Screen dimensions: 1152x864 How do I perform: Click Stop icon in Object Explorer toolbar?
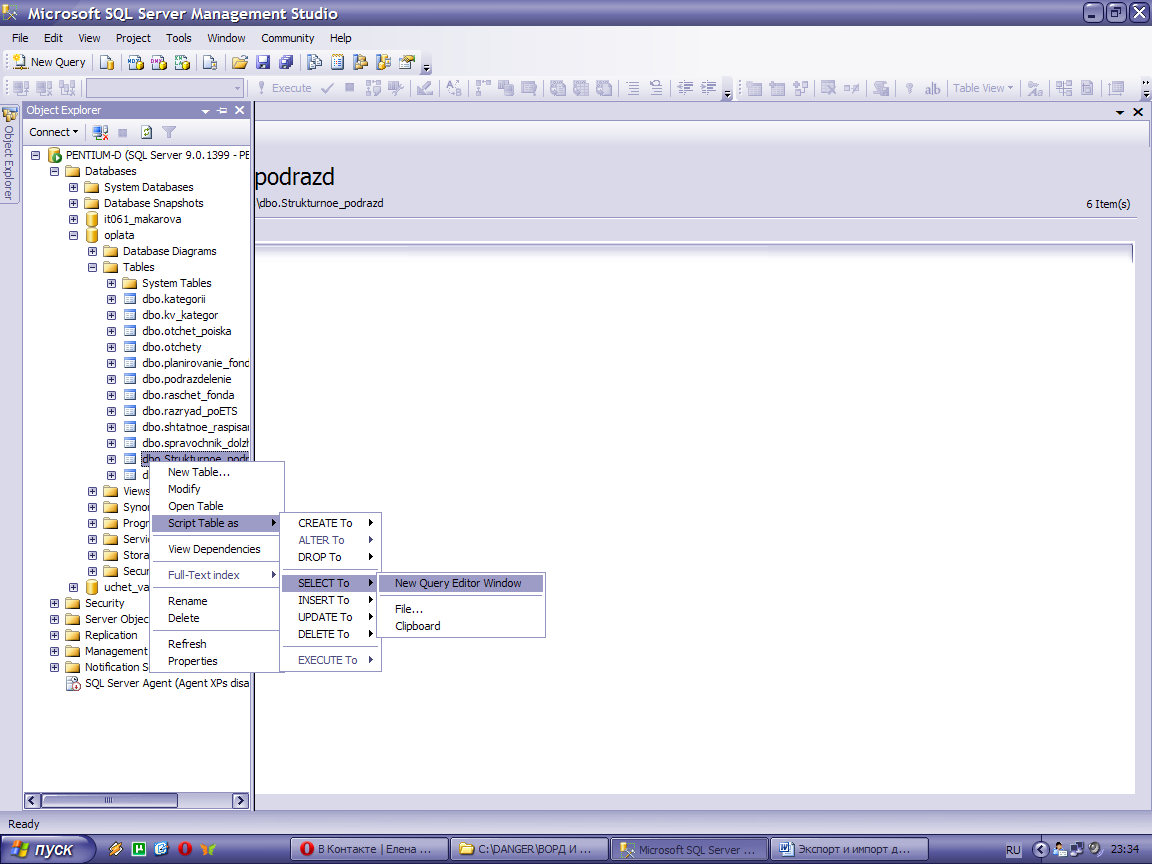click(123, 132)
